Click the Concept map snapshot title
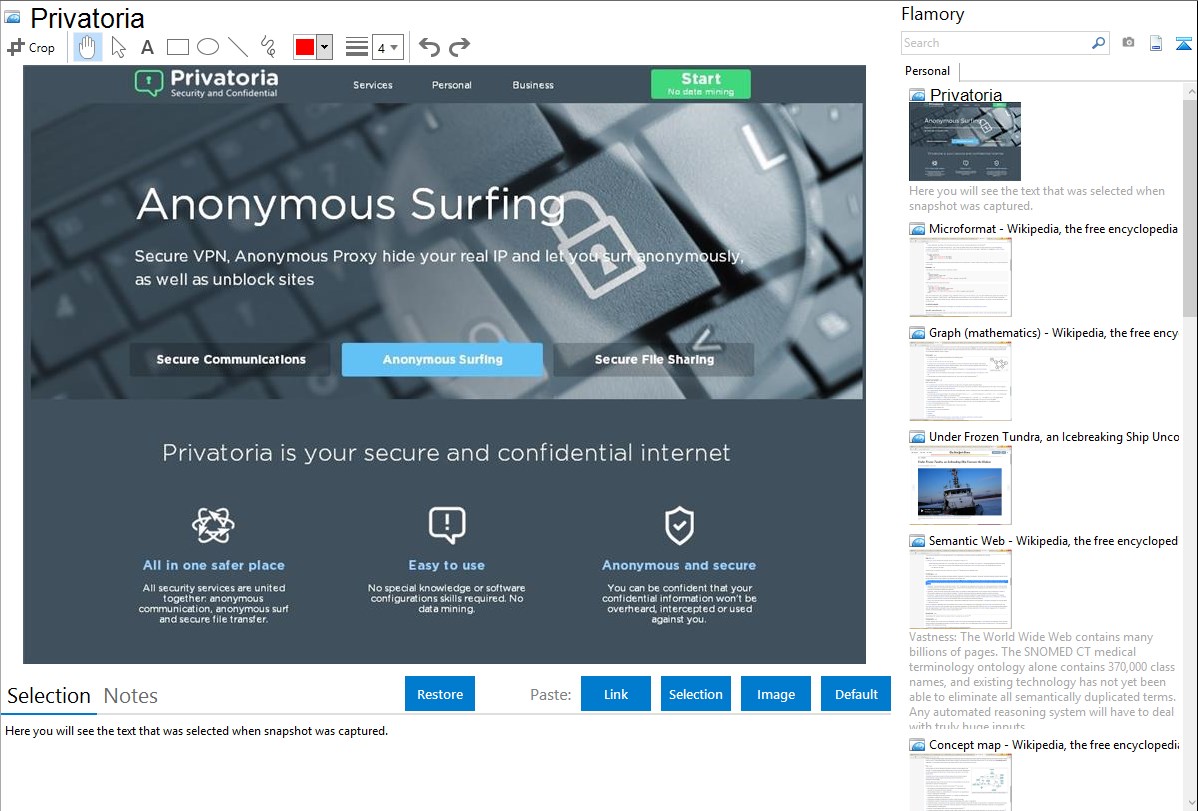The height and width of the screenshot is (811, 1198). click(1054, 744)
